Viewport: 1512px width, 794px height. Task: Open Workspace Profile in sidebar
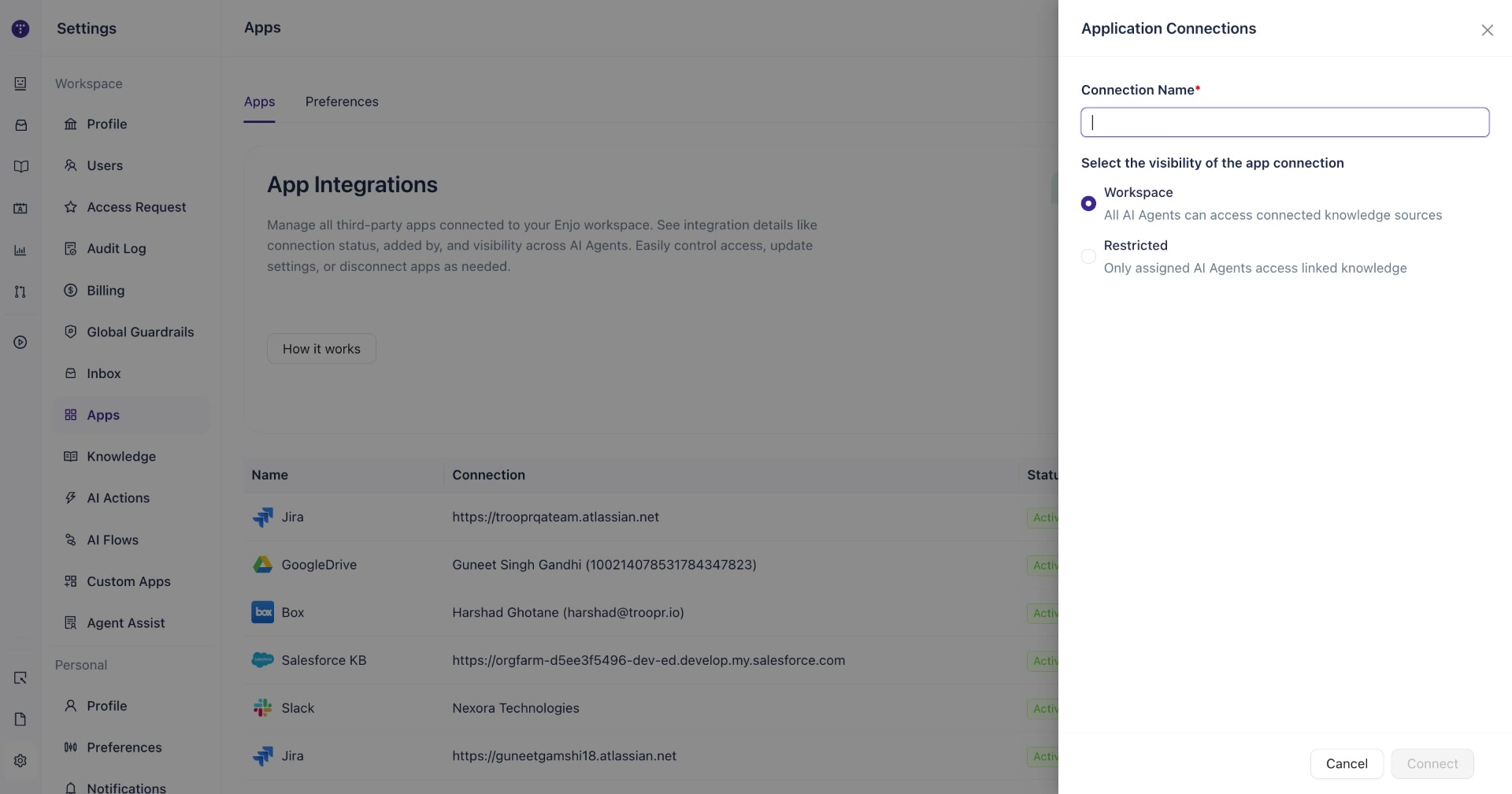(x=131, y=124)
